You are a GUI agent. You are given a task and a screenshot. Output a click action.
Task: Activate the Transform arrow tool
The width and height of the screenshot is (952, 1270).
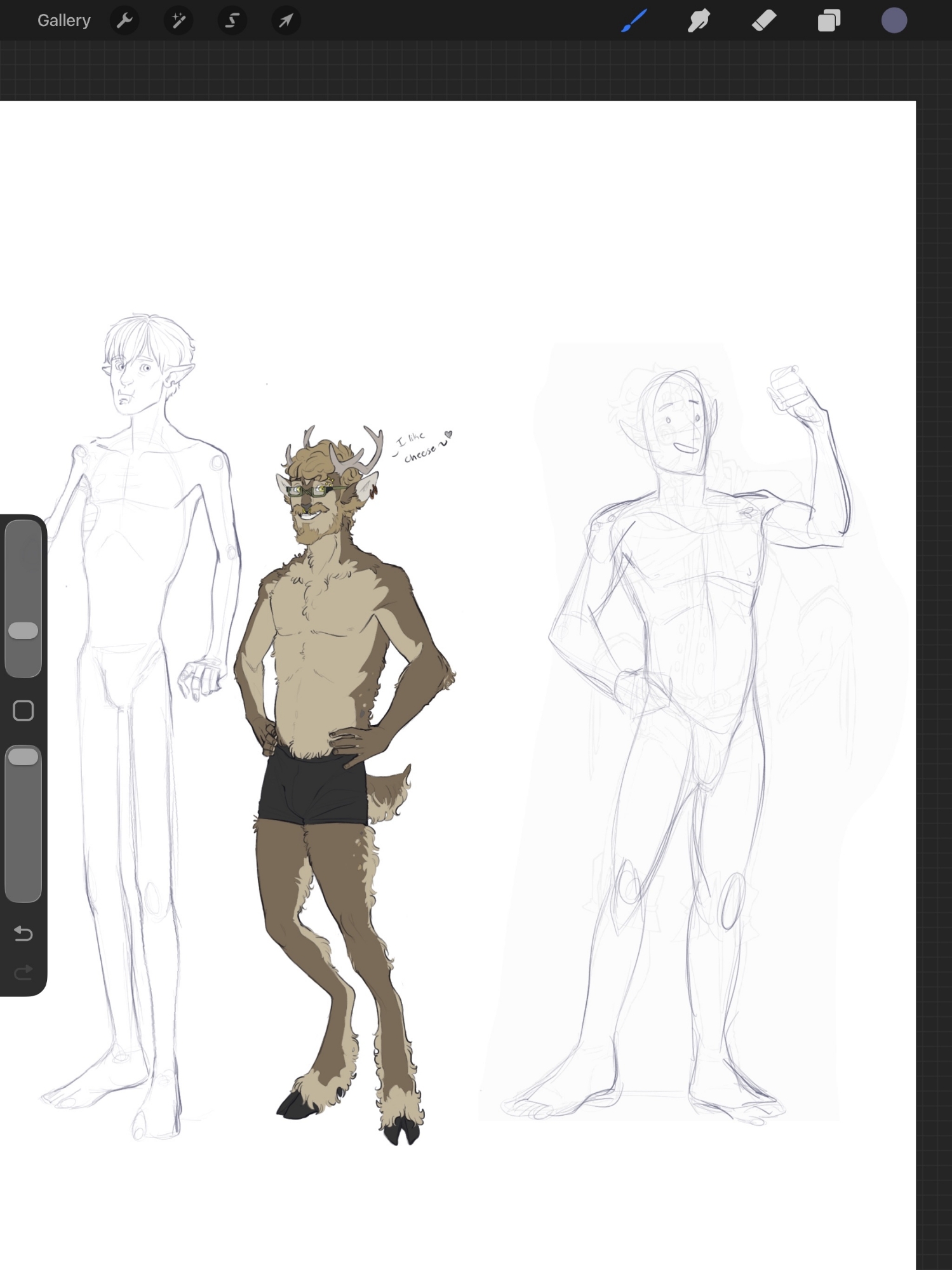point(286,20)
